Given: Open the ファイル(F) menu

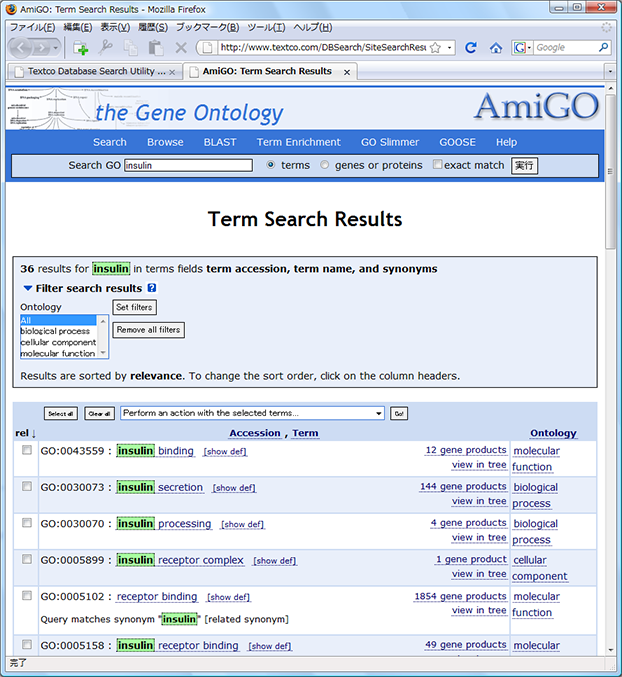Looking at the screenshot, I should tap(32, 27).
